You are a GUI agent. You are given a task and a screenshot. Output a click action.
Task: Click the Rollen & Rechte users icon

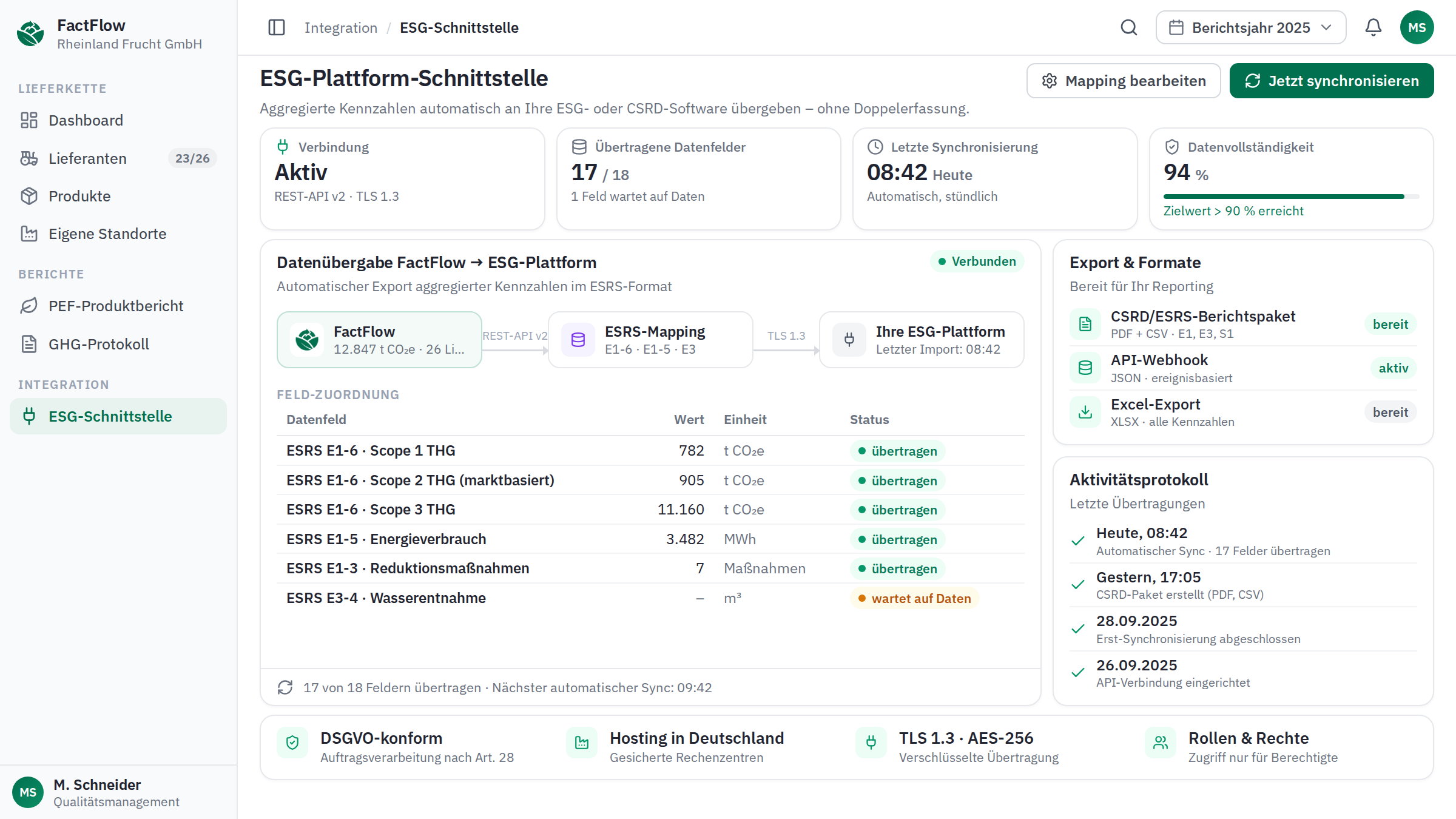(1161, 743)
